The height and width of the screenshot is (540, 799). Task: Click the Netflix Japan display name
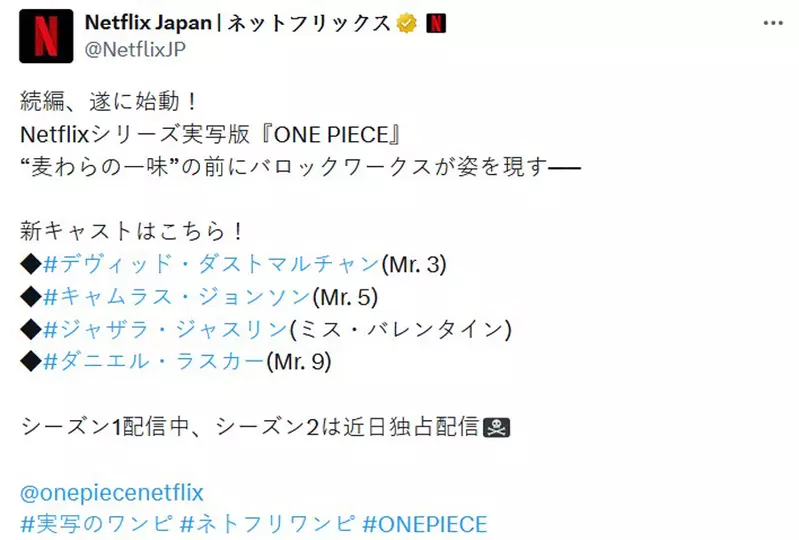pos(238,24)
